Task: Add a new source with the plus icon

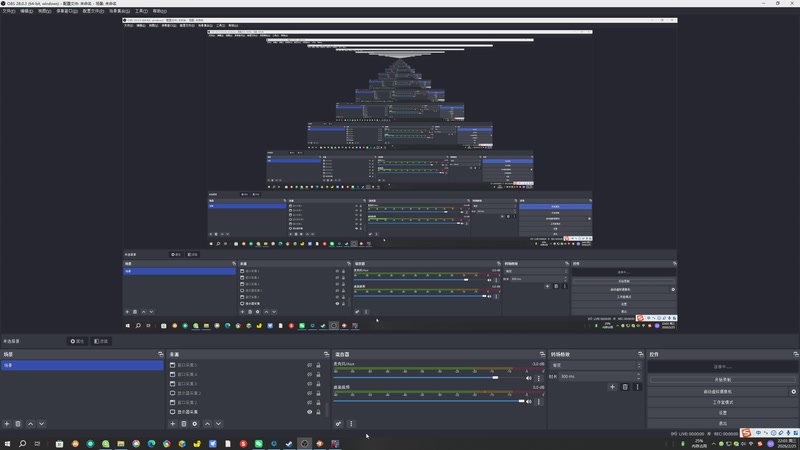Action: click(172, 423)
